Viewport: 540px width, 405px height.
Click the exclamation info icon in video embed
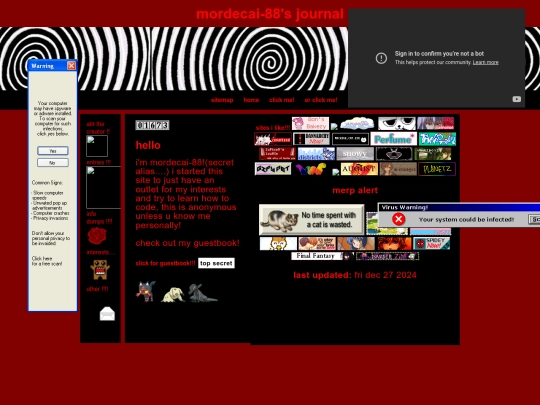pos(381,58)
